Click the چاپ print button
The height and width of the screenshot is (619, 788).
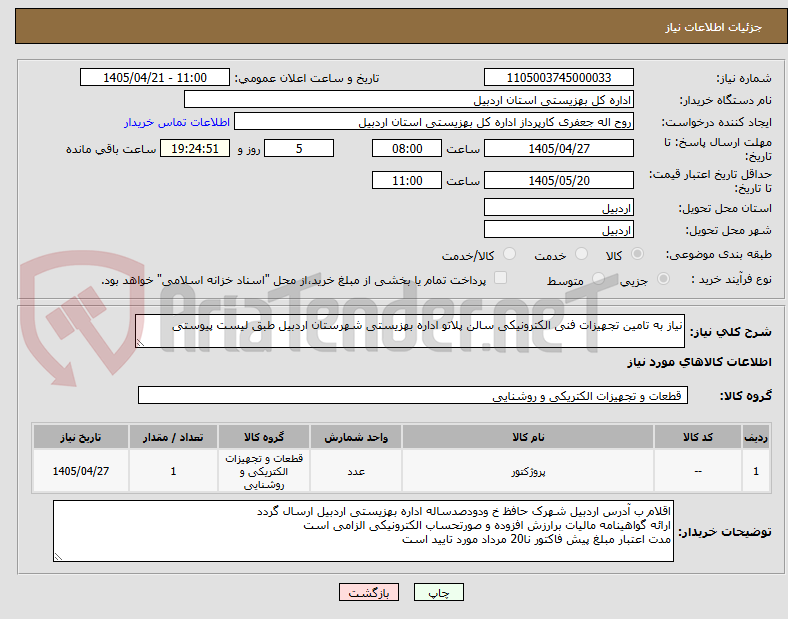coord(439,592)
